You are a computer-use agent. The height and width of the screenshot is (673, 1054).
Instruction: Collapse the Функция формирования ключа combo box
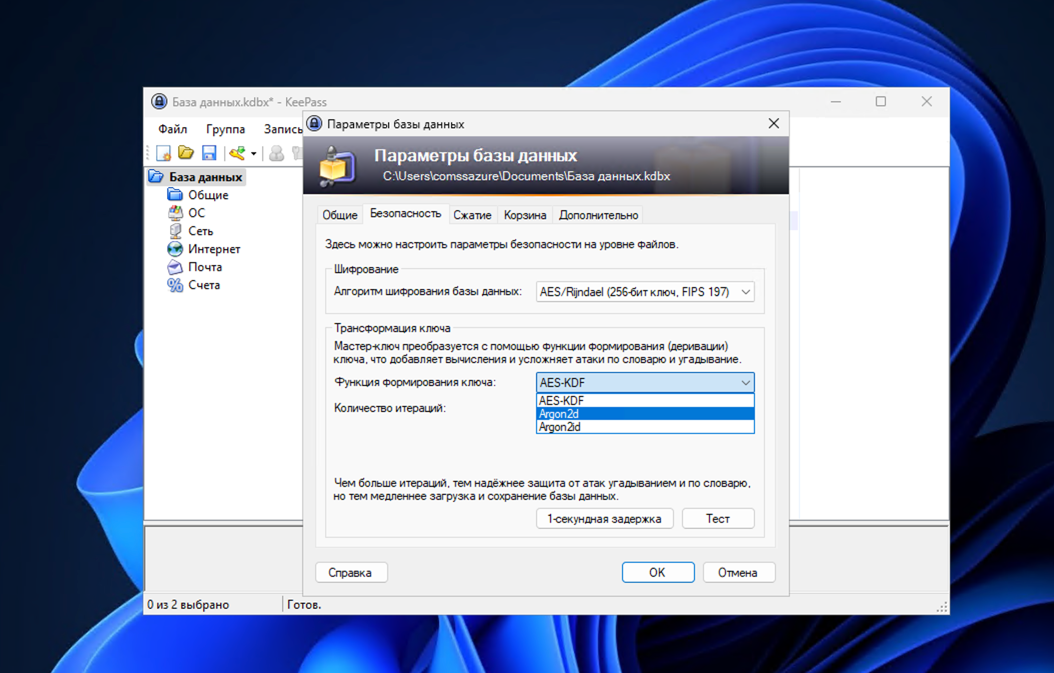click(x=645, y=383)
